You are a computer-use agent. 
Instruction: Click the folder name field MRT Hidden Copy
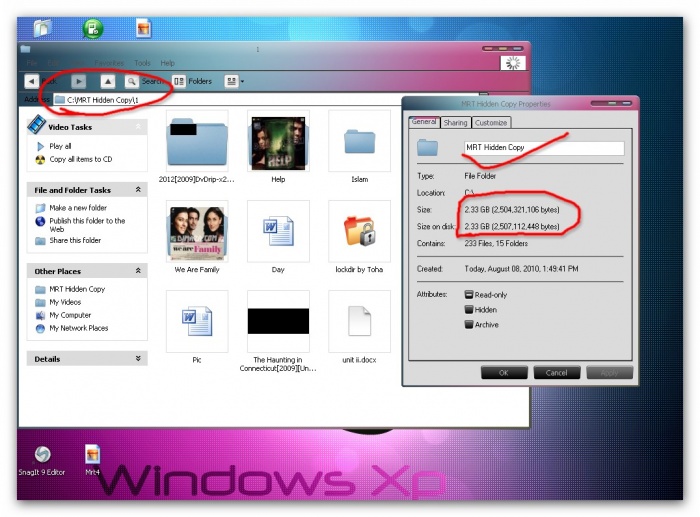(544, 148)
